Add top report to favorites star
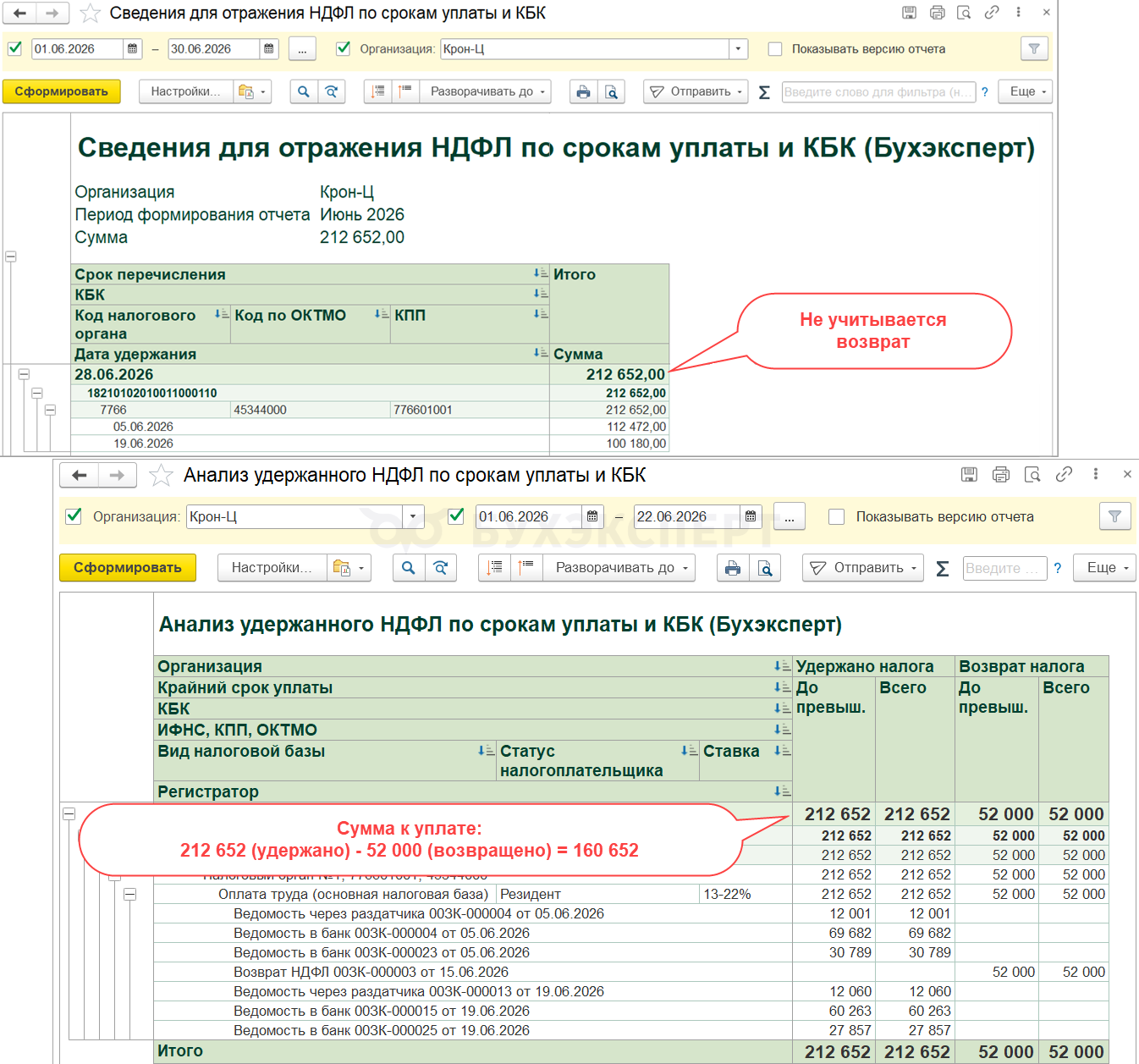Image resolution: width=1139 pixels, height=1064 pixels. pos(90,14)
